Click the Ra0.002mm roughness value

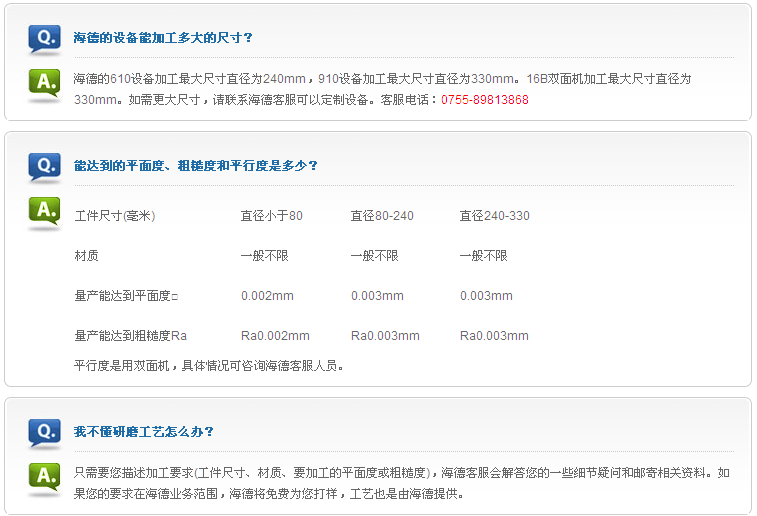coord(275,336)
